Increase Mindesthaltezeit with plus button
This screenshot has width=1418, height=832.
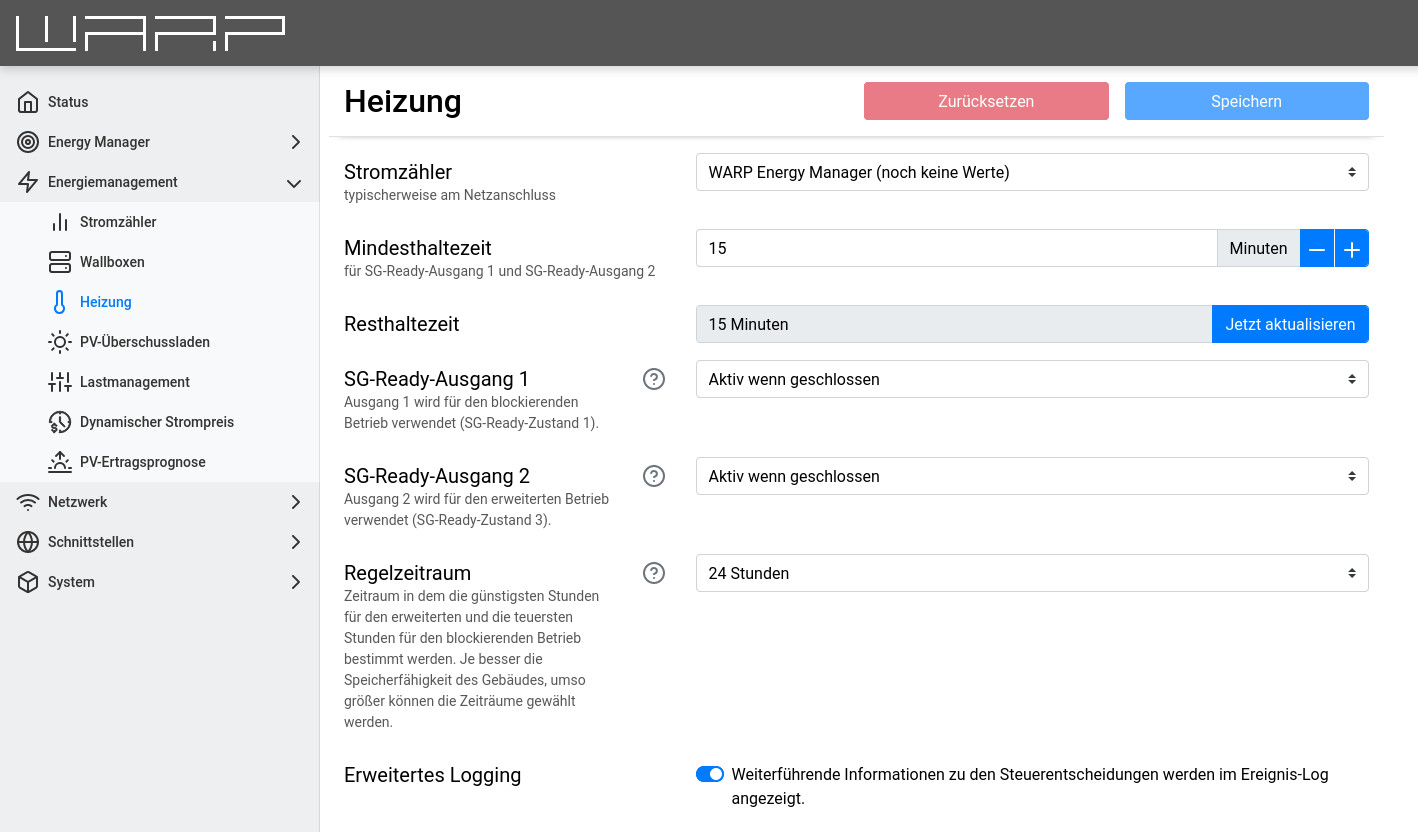pos(1351,249)
